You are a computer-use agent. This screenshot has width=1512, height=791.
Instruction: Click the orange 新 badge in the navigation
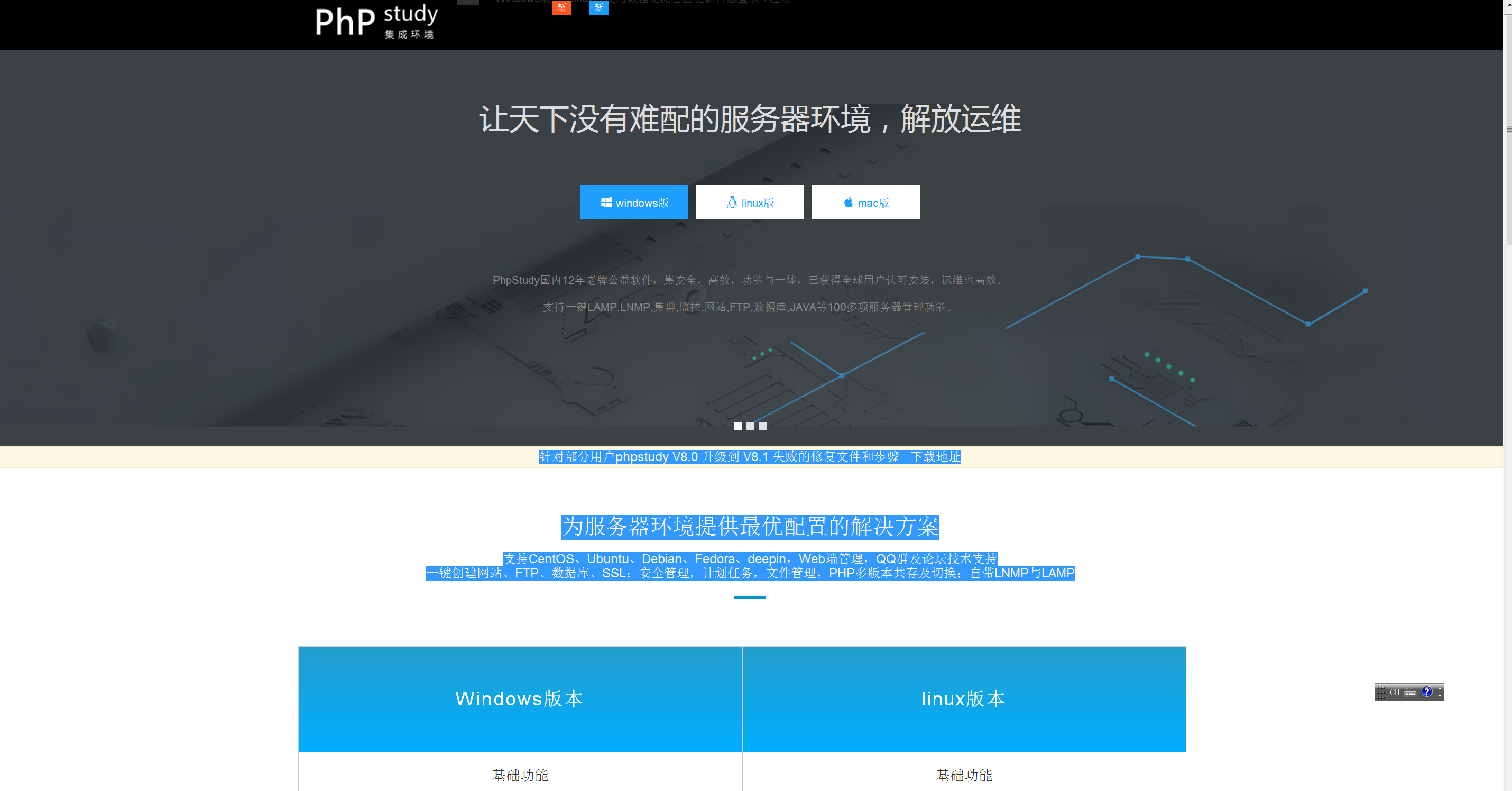pyautogui.click(x=562, y=7)
